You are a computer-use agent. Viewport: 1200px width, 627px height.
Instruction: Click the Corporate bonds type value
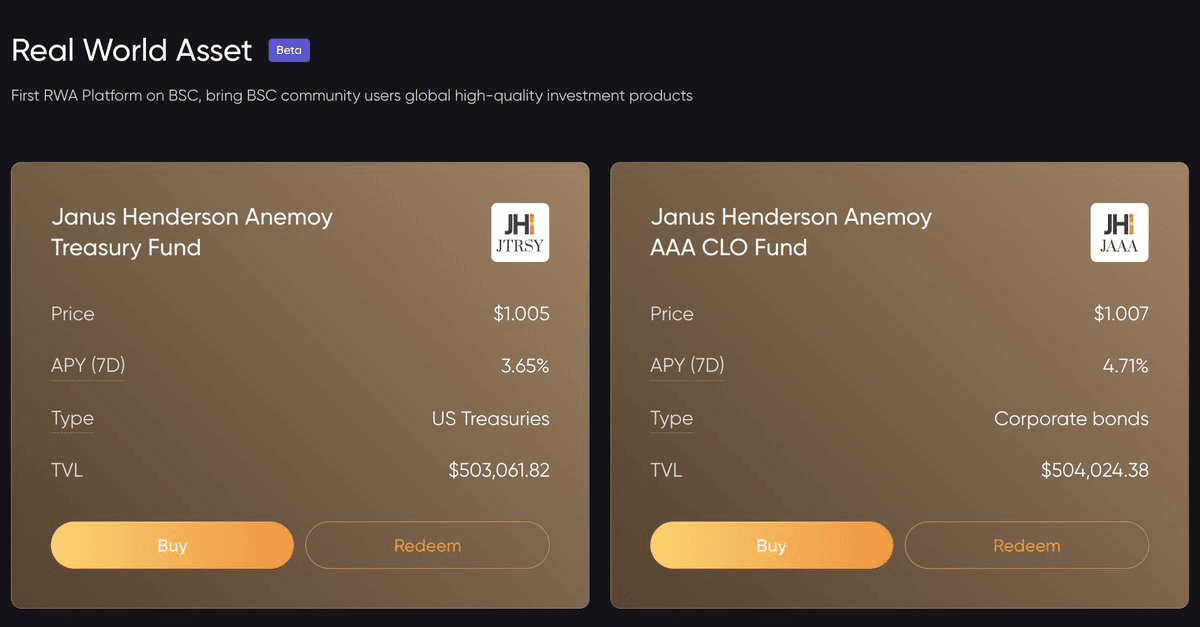1071,419
